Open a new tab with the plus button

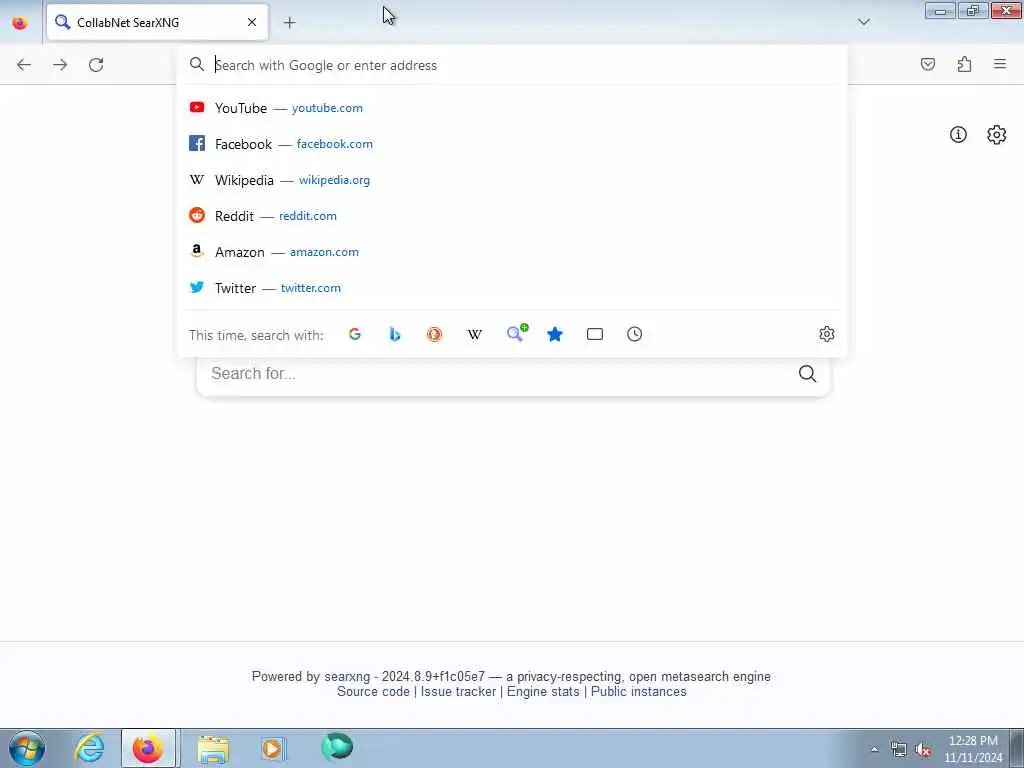tap(289, 23)
